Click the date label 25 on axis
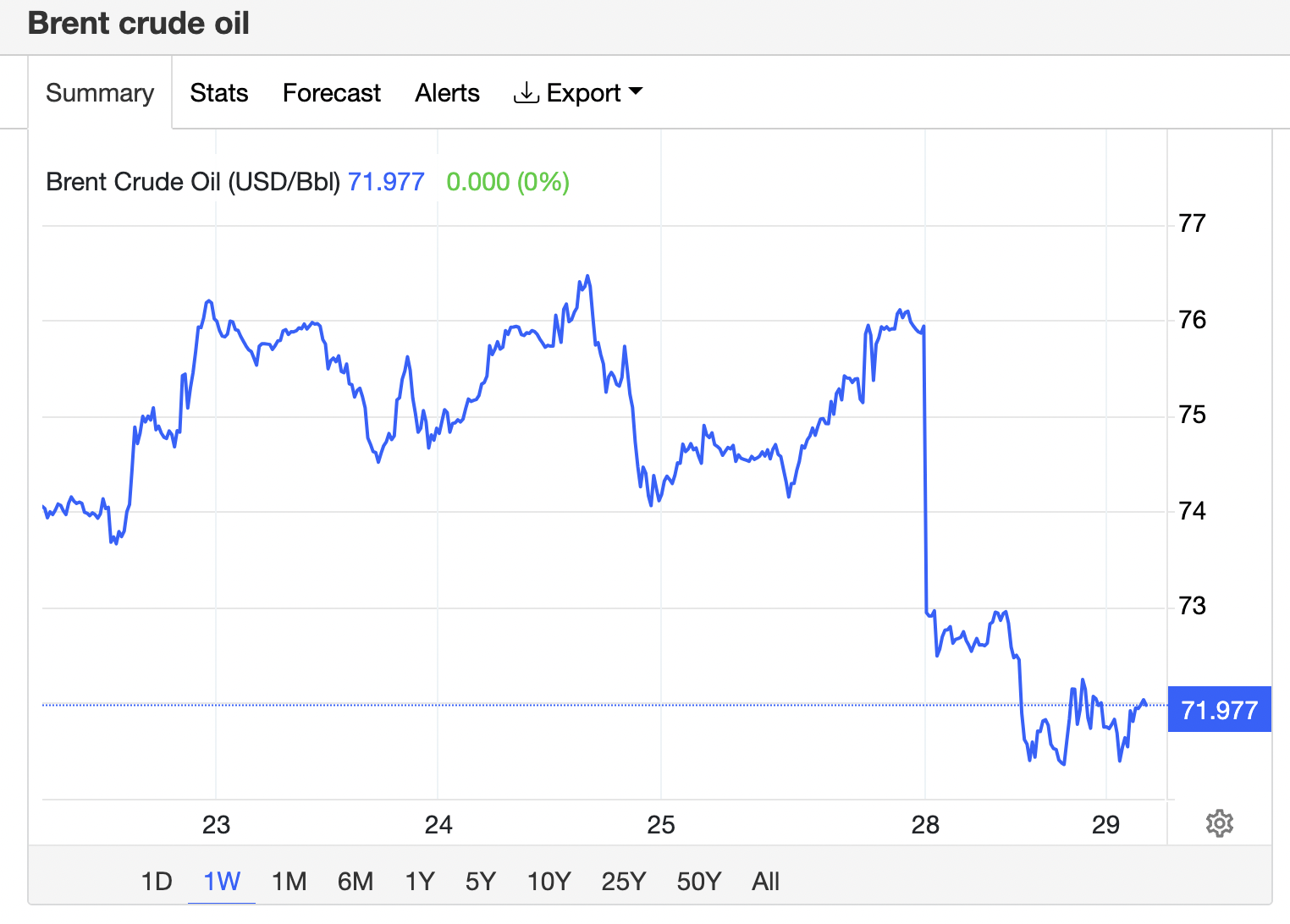 pyautogui.click(x=661, y=825)
